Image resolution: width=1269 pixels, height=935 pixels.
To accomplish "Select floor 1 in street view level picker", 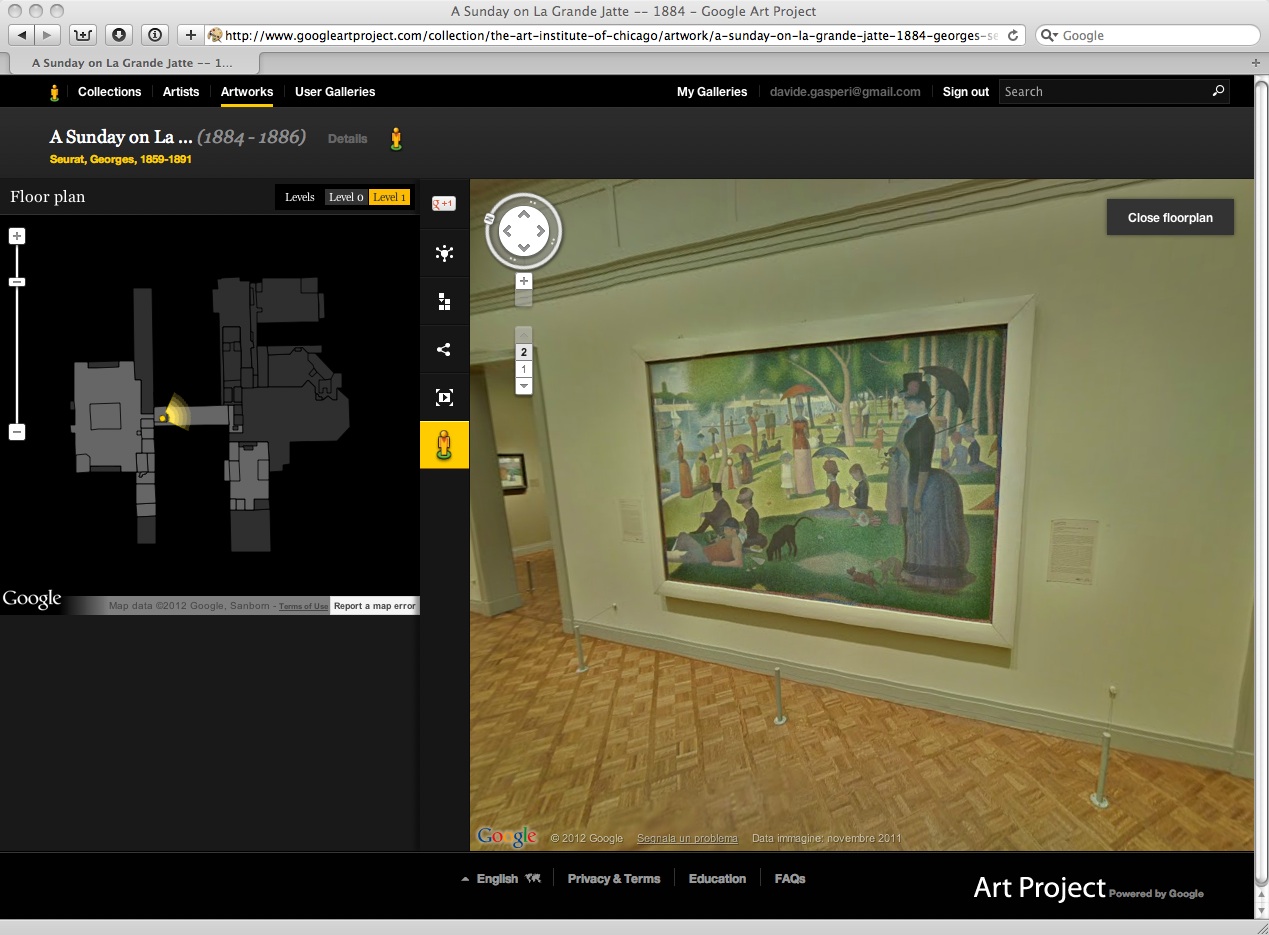I will coord(523,369).
